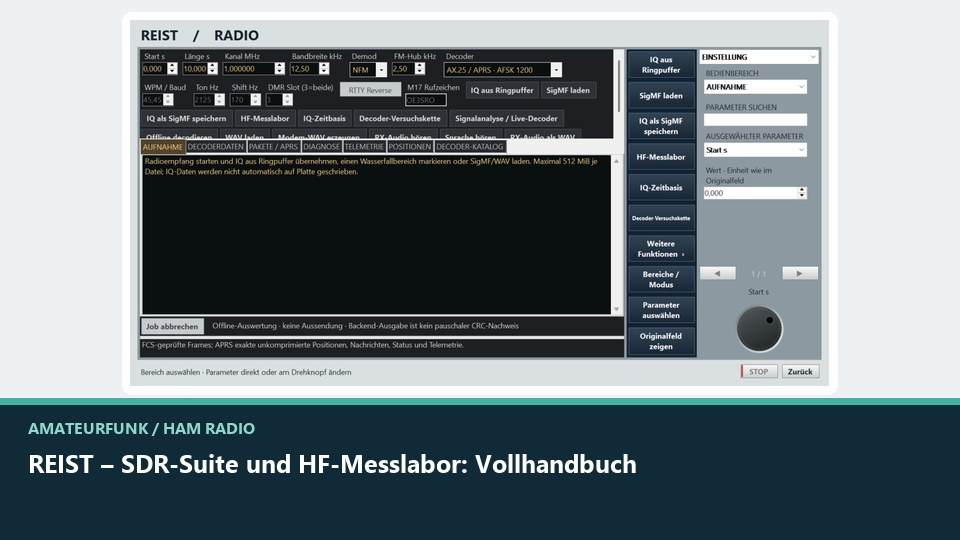Viewport: 960px width, 540px height.
Task: Click IQ als SigMF speichern side button
Action: [x=661, y=126]
